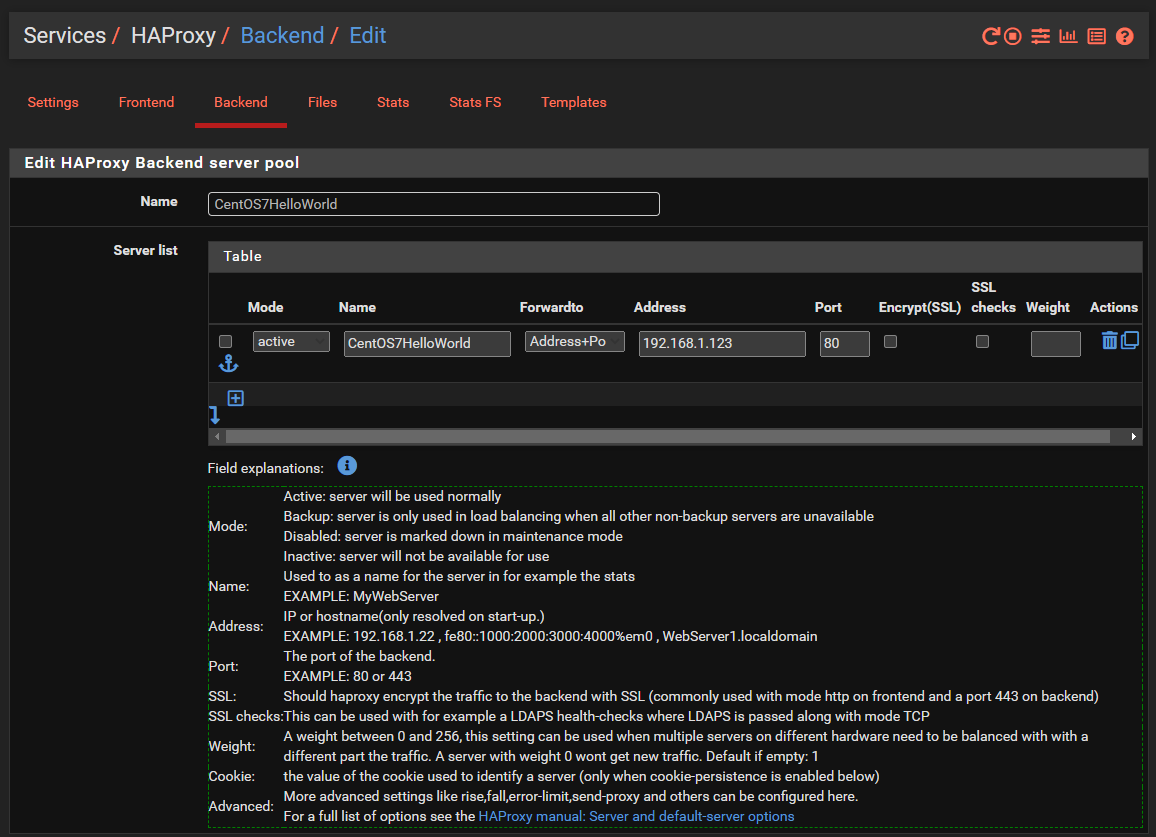
Task: Open the Forwardto Address+Port dropdown
Action: (574, 341)
